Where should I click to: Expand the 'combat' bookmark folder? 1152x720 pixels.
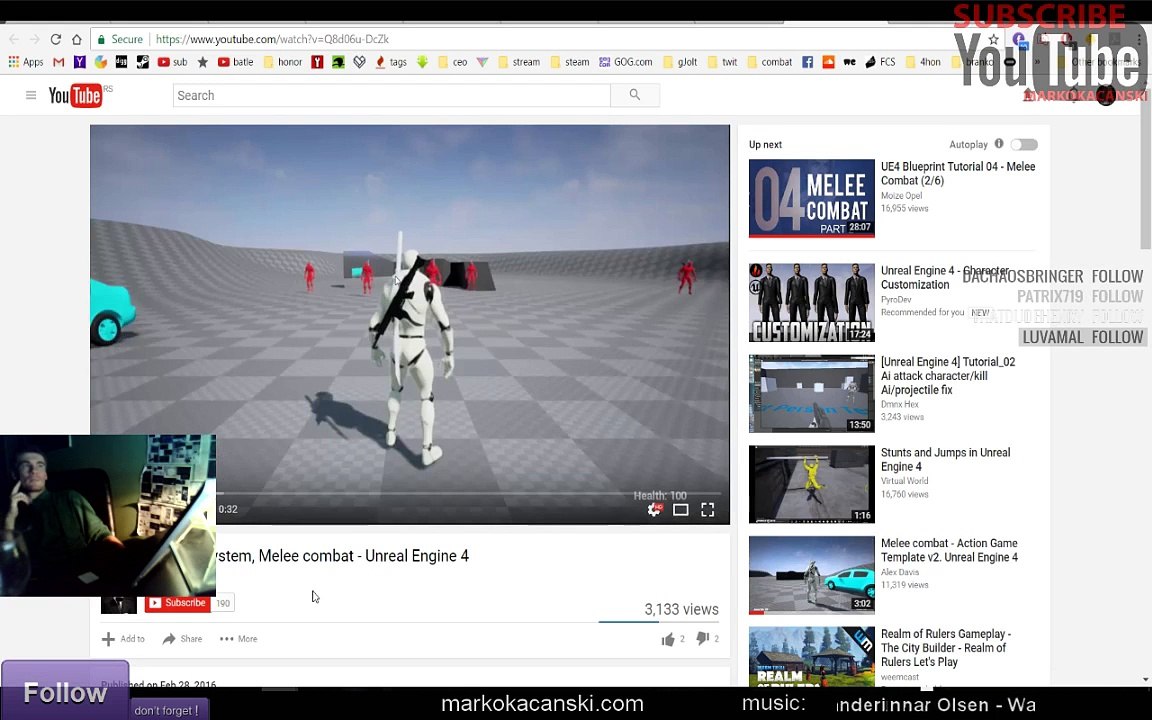tap(770, 62)
